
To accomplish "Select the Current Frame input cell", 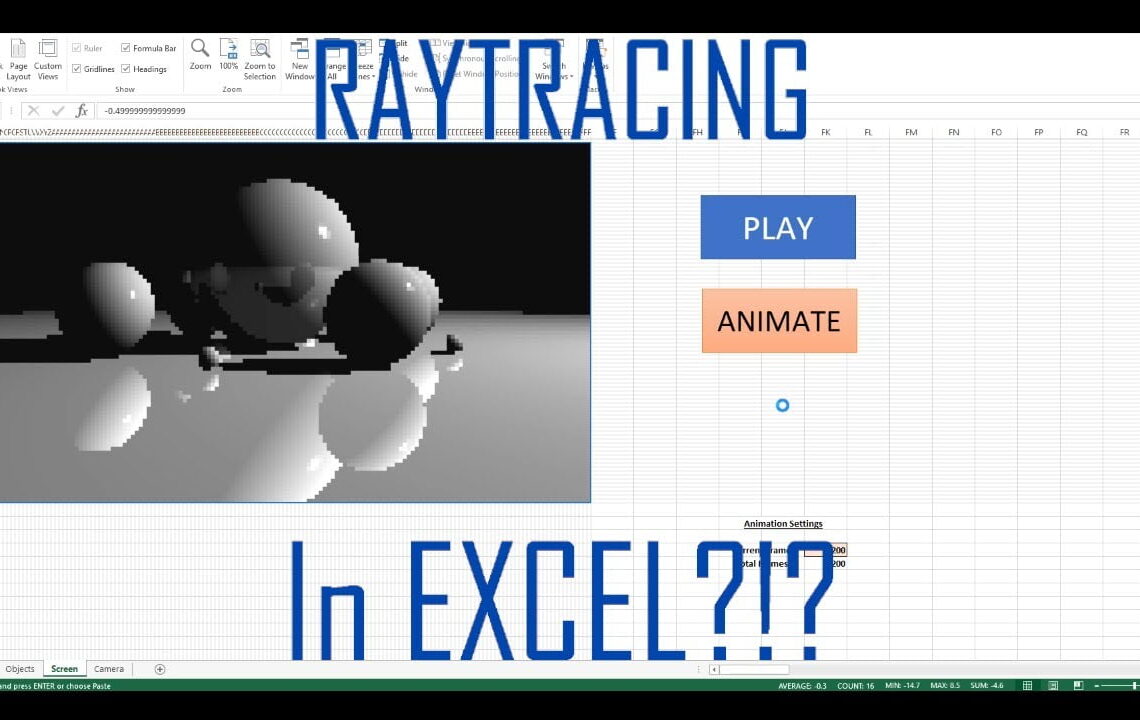I will tap(826, 550).
